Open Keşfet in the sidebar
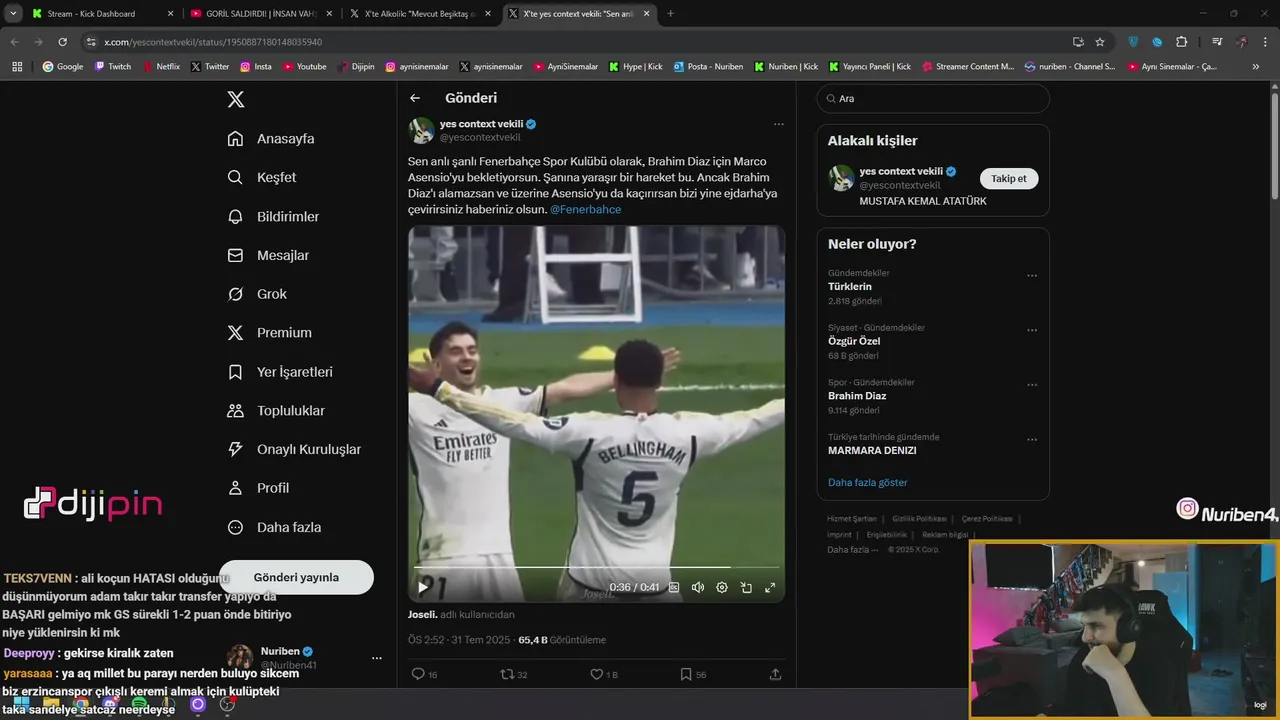Viewport: 1280px width, 720px height. tap(262, 177)
